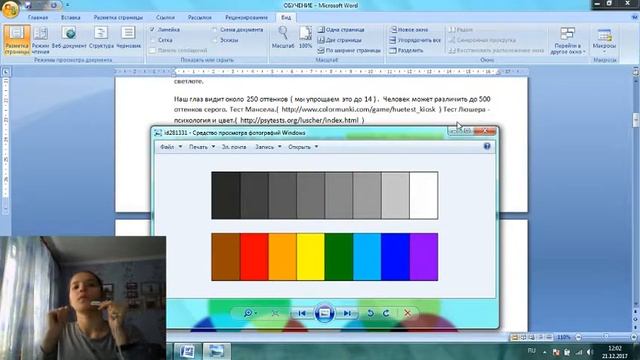The width and height of the screenshot is (640, 360).
Task: Open Файл menu in photo viewer
Action: tap(171, 147)
